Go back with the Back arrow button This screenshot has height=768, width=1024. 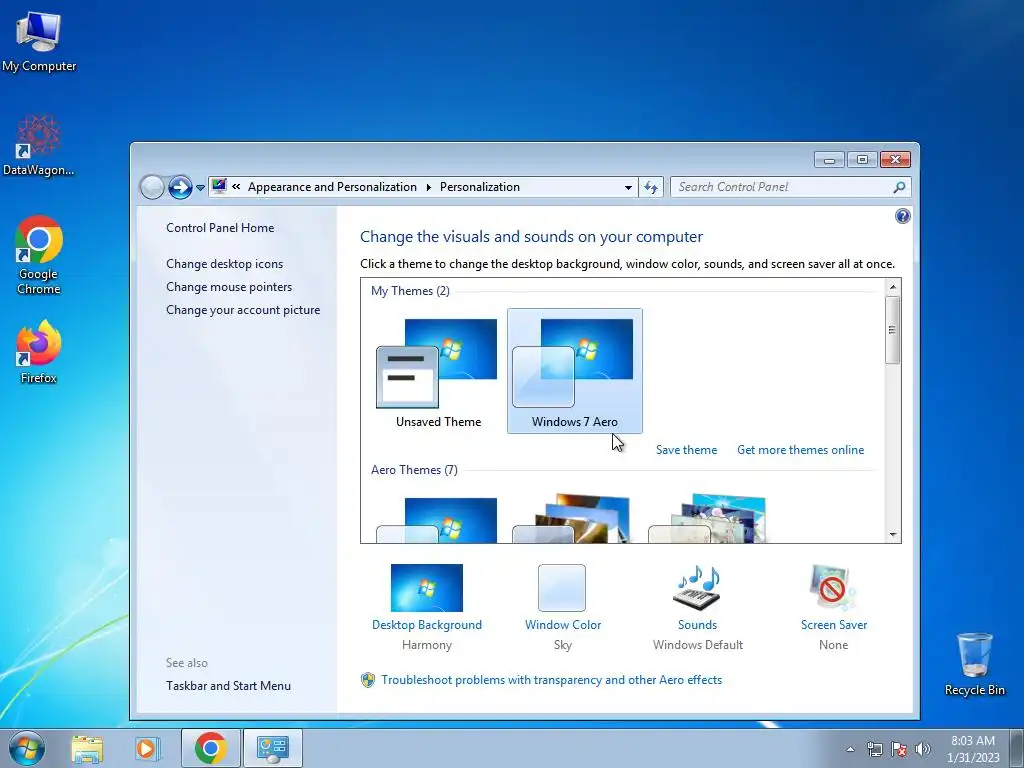152,187
